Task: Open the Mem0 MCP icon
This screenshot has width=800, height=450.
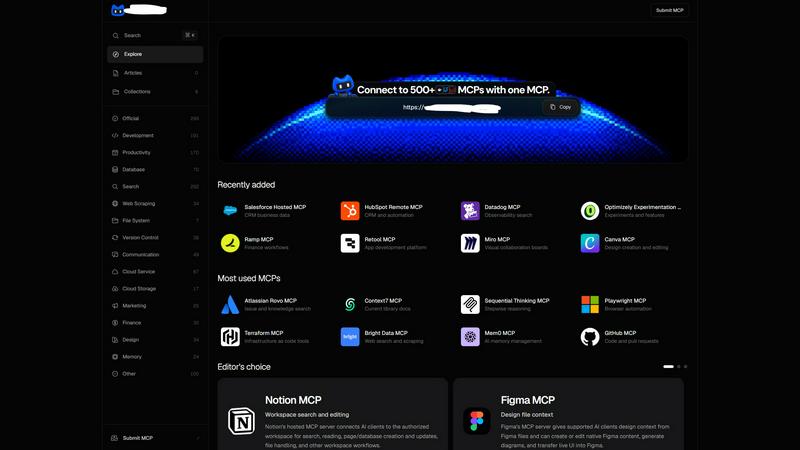Action: 470,337
